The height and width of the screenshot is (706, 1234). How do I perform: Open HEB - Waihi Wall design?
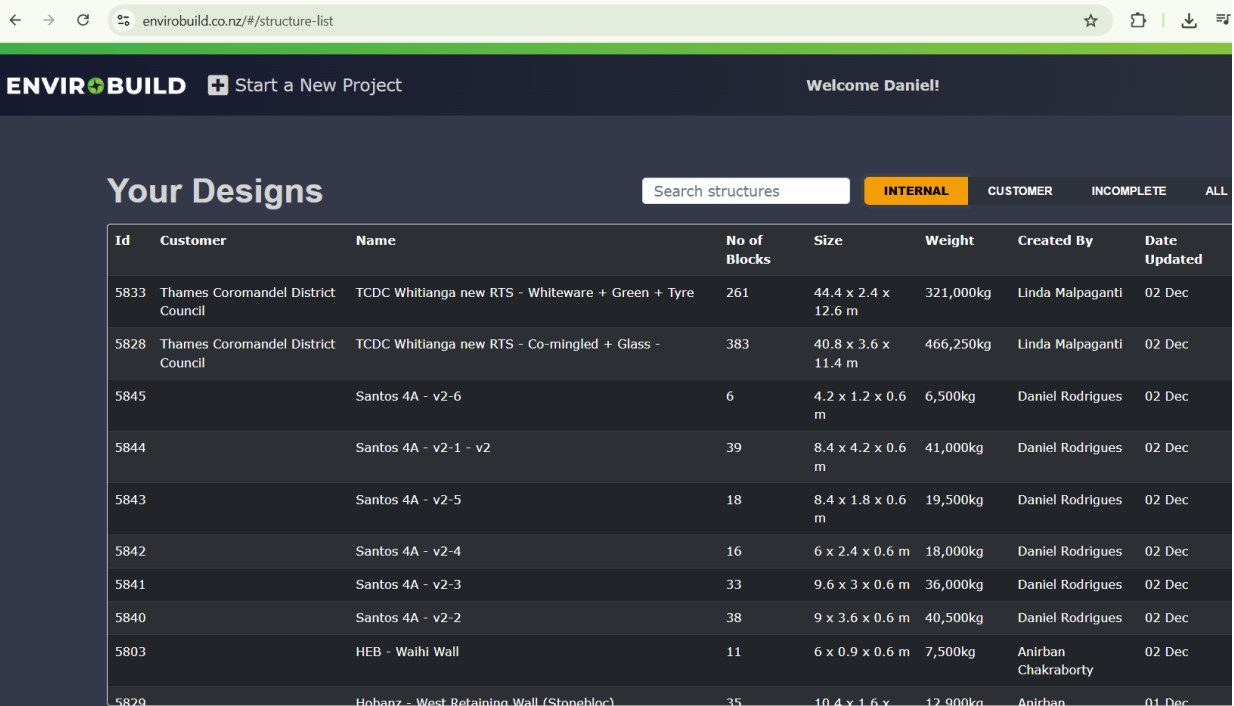pos(407,652)
